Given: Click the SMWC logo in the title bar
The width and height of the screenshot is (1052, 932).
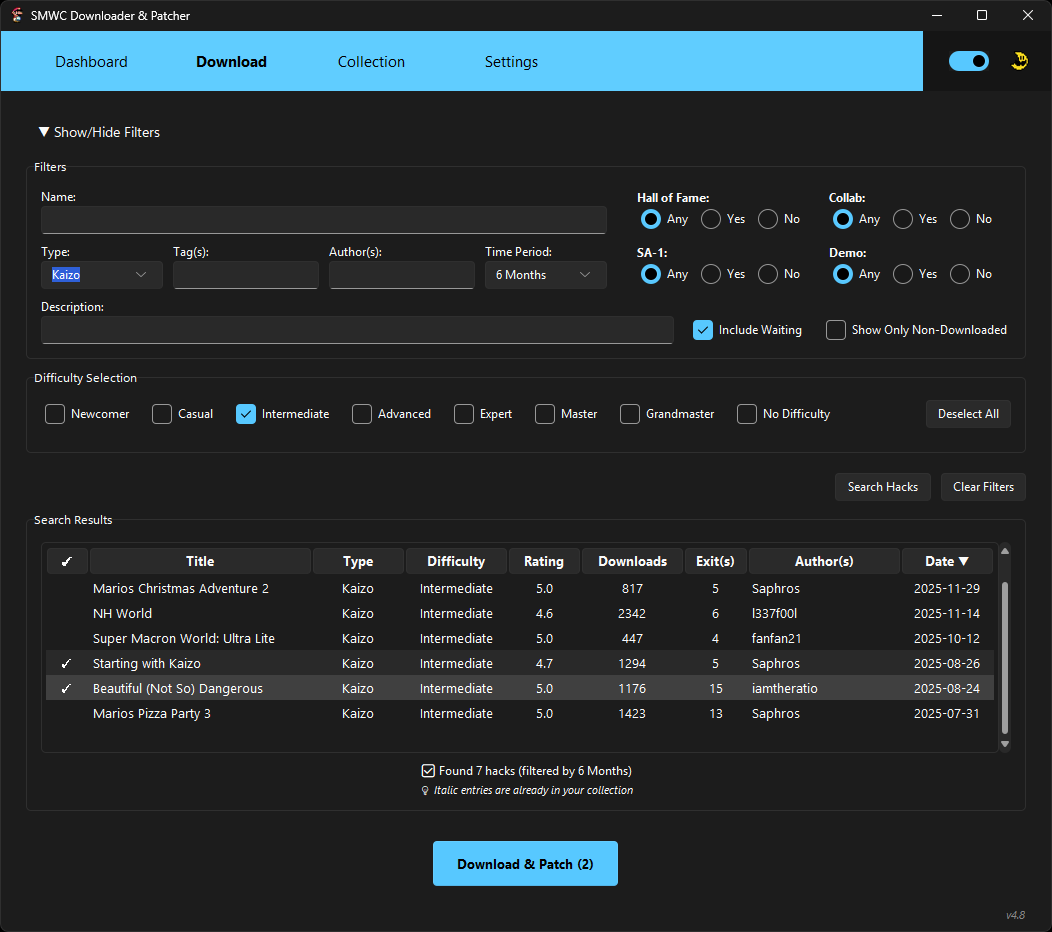Looking at the screenshot, I should (x=14, y=15).
